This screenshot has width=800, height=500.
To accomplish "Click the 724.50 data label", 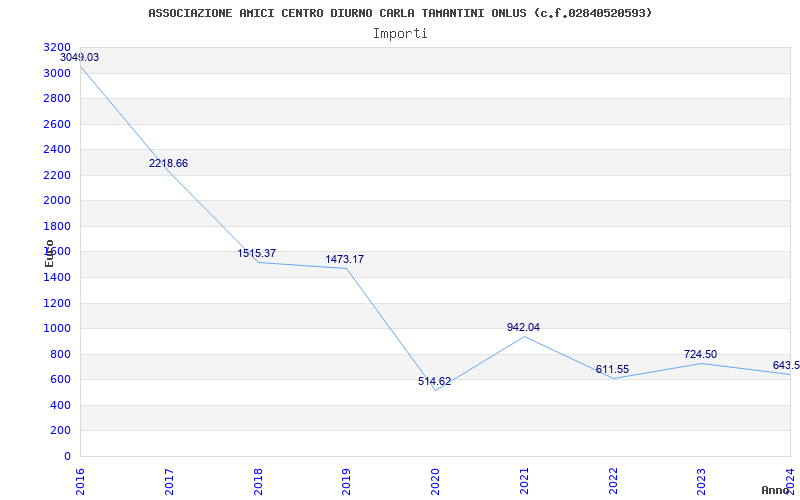I will (x=700, y=354).
